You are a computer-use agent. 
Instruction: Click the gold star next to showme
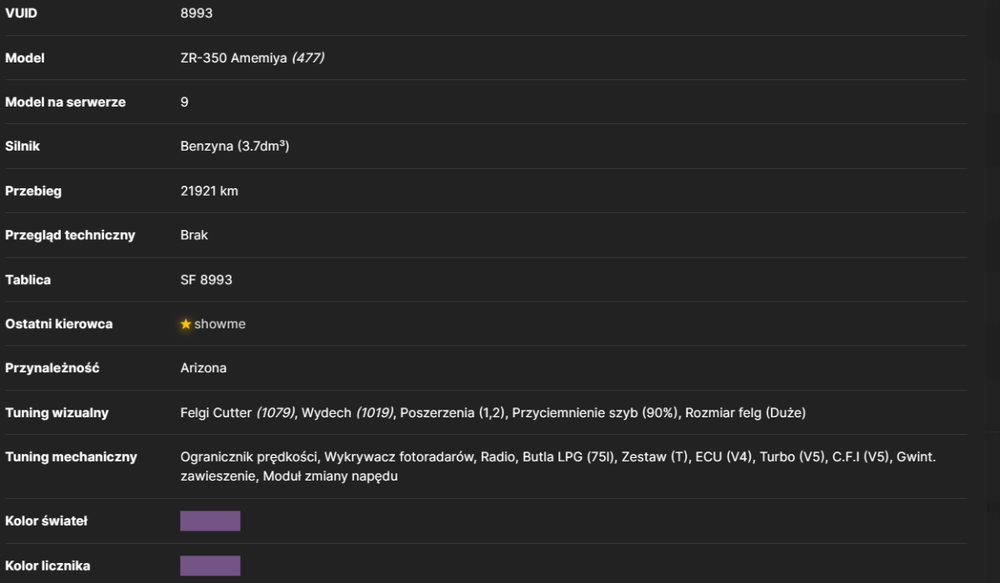(186, 324)
